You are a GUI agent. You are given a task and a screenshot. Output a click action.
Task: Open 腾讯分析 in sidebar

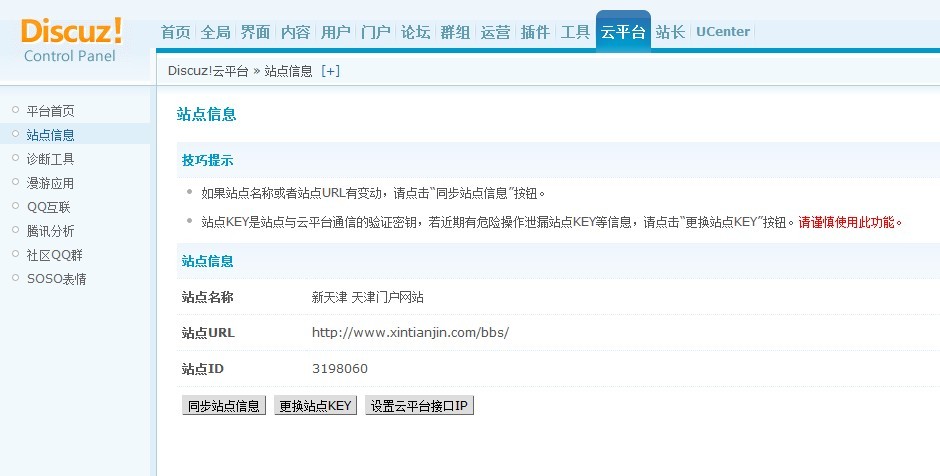pyautogui.click(x=51, y=231)
